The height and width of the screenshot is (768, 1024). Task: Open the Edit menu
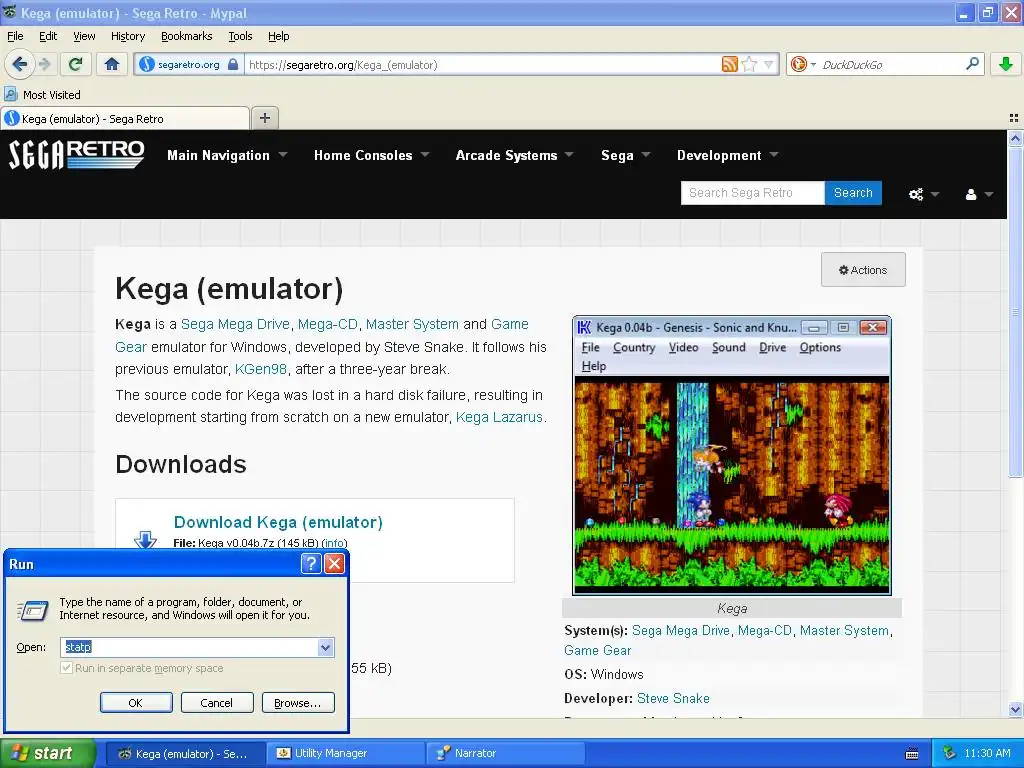click(x=48, y=36)
